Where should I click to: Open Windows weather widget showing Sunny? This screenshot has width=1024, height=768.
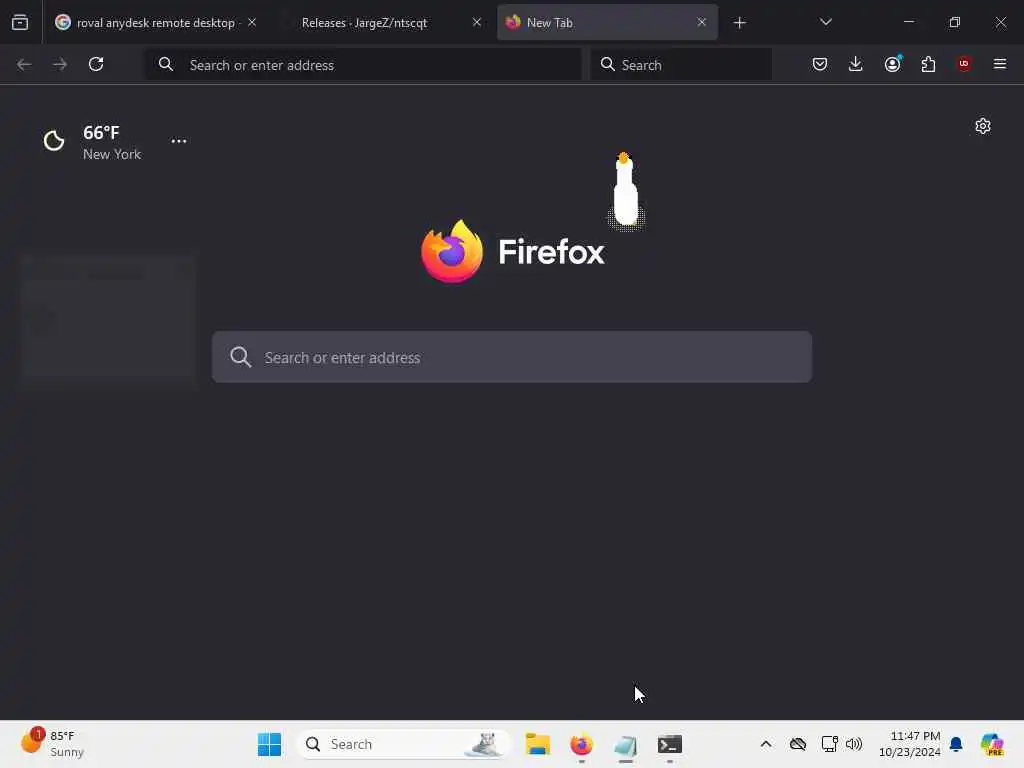coord(54,744)
